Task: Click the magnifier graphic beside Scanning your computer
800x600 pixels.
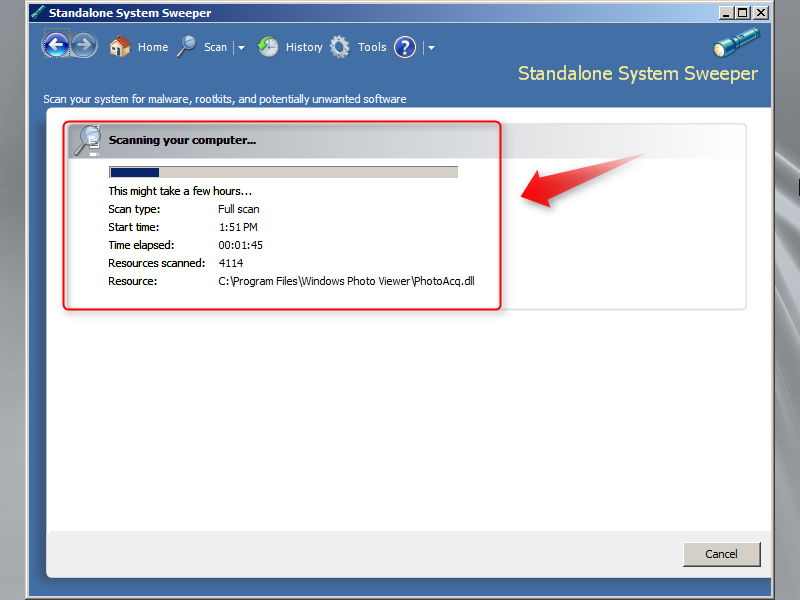Action: (x=87, y=140)
